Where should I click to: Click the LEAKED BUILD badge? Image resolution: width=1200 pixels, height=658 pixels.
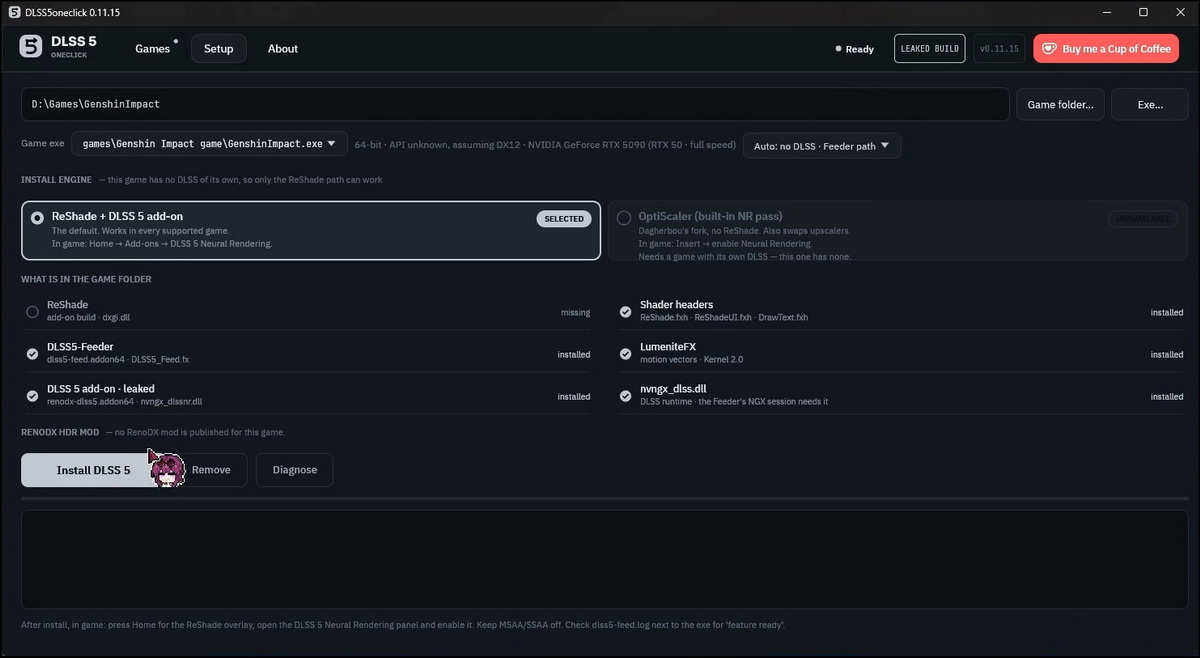[930, 48]
